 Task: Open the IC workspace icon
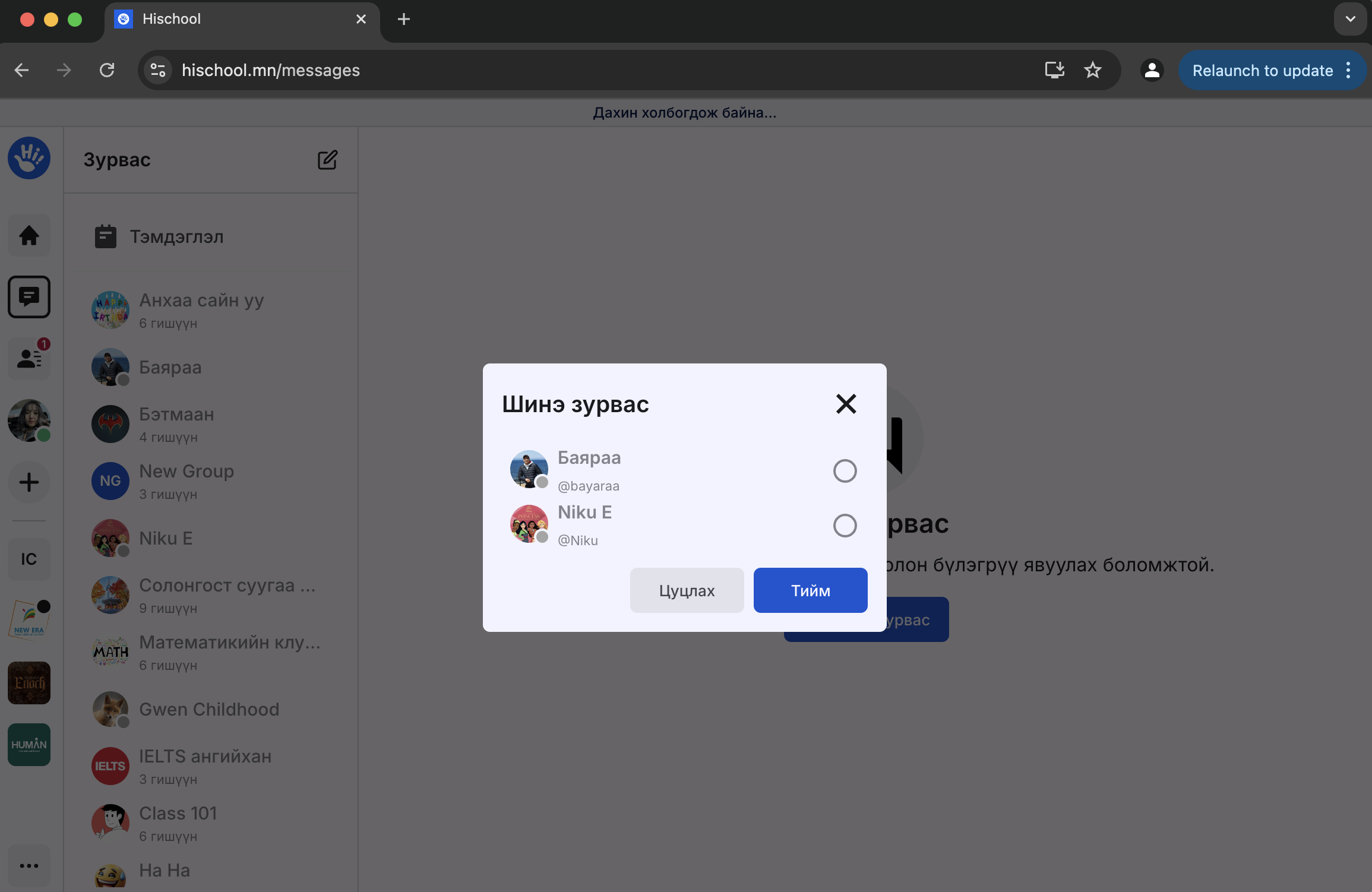tap(29, 559)
